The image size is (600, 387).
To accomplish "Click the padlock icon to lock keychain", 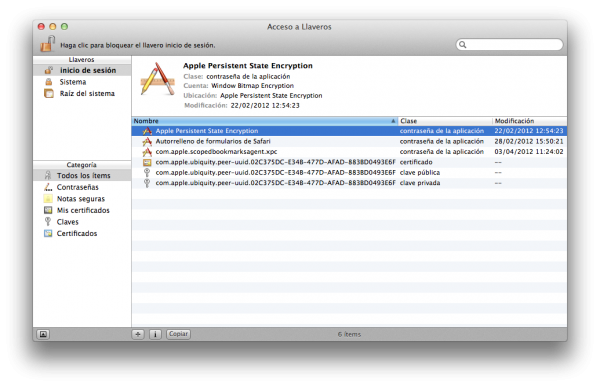I will click(x=47, y=44).
